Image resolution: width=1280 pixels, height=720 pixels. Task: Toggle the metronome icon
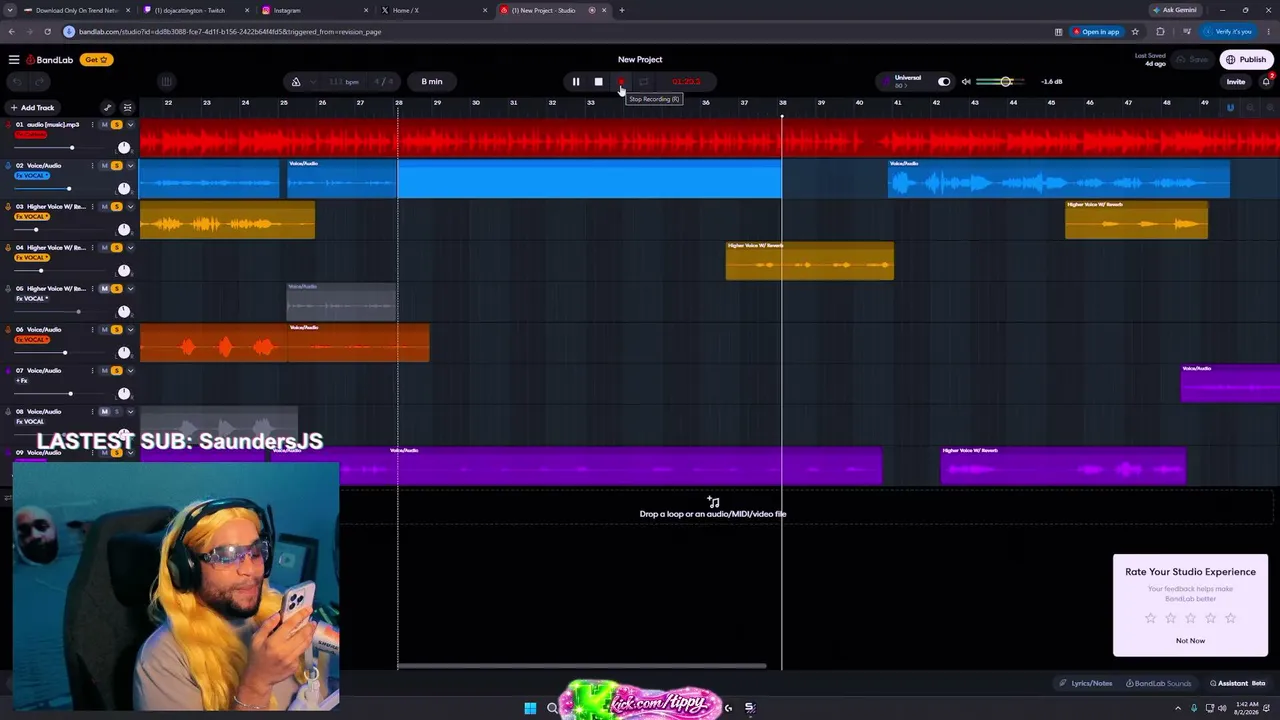(296, 82)
